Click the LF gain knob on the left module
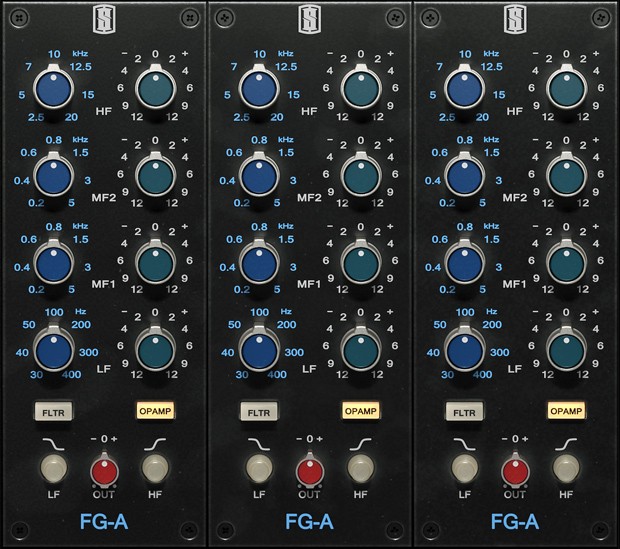 pos(155,350)
